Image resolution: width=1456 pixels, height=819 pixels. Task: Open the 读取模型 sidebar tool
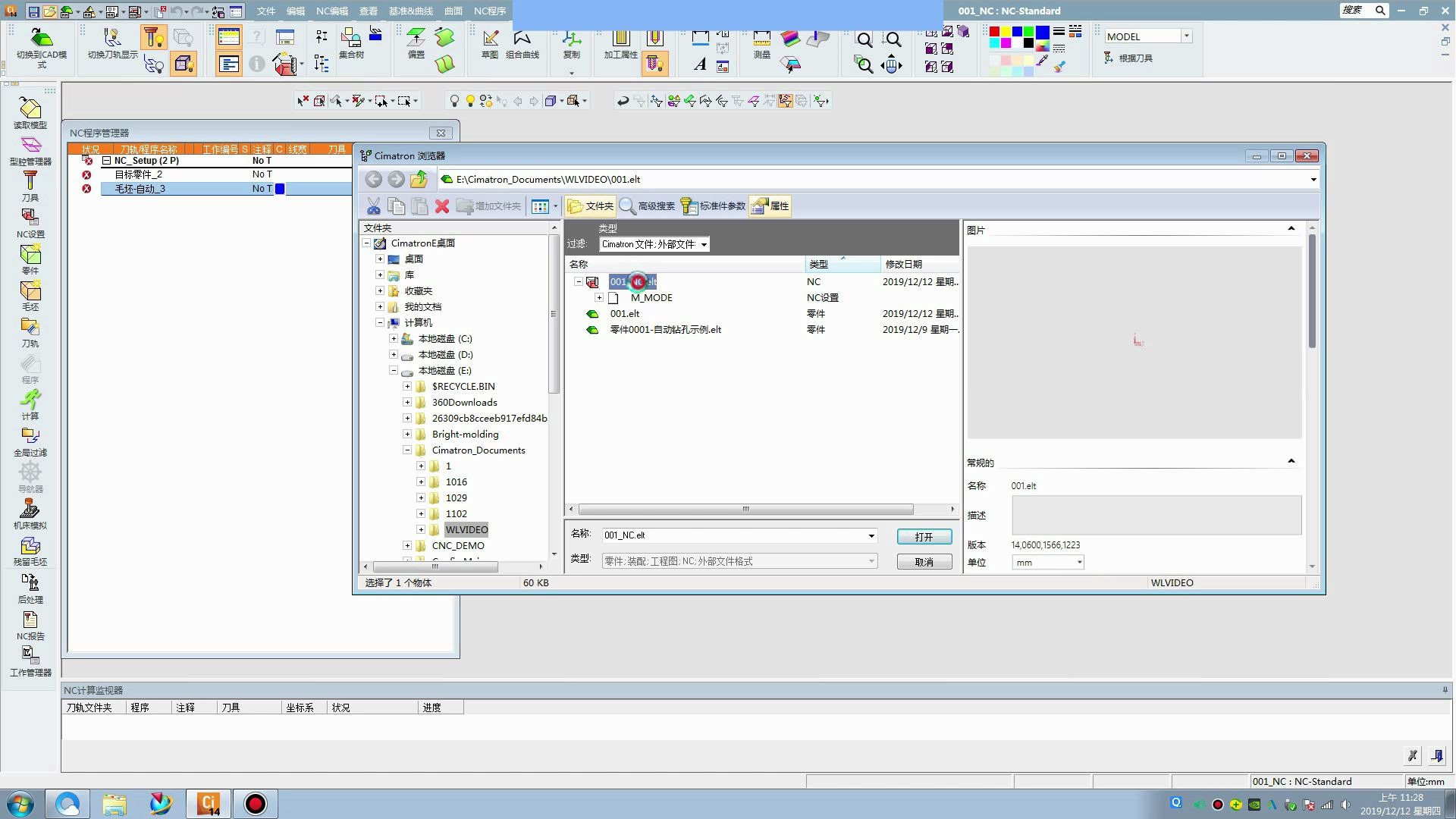30,110
